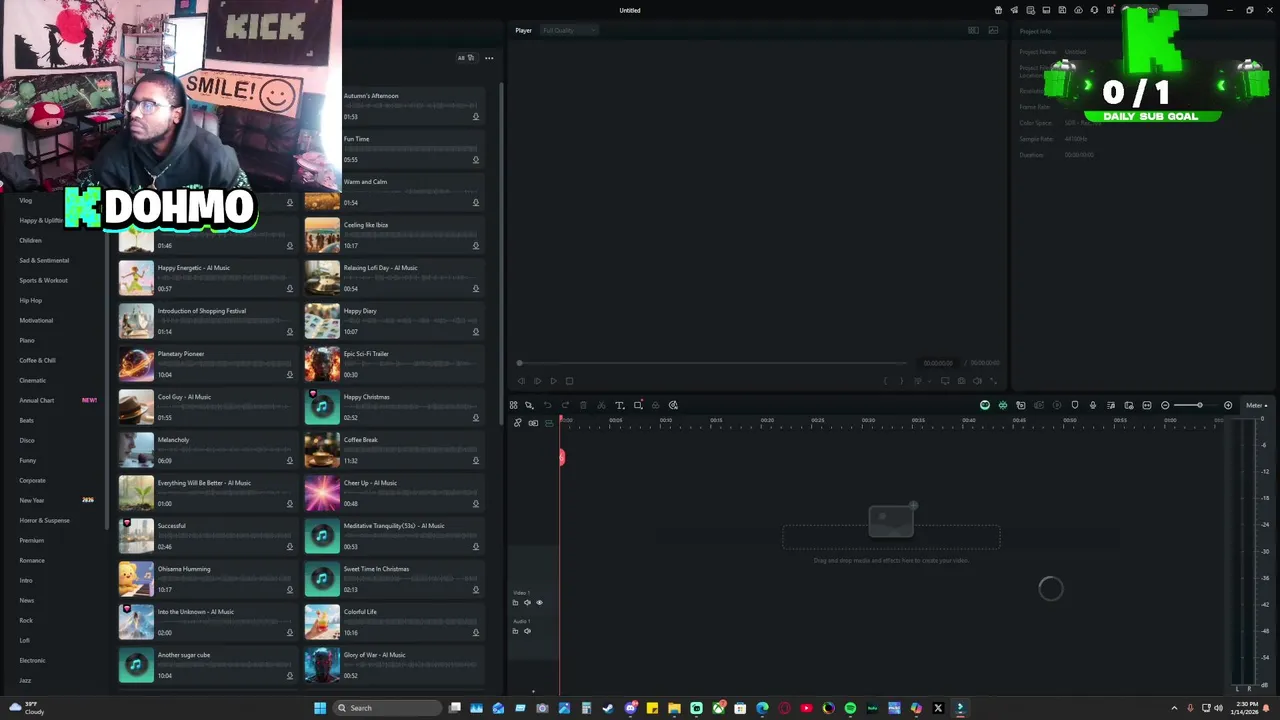Screen dimensions: 1280x720
Task: Download the Epic Sci-Fi Trailer track
Action: (476, 375)
